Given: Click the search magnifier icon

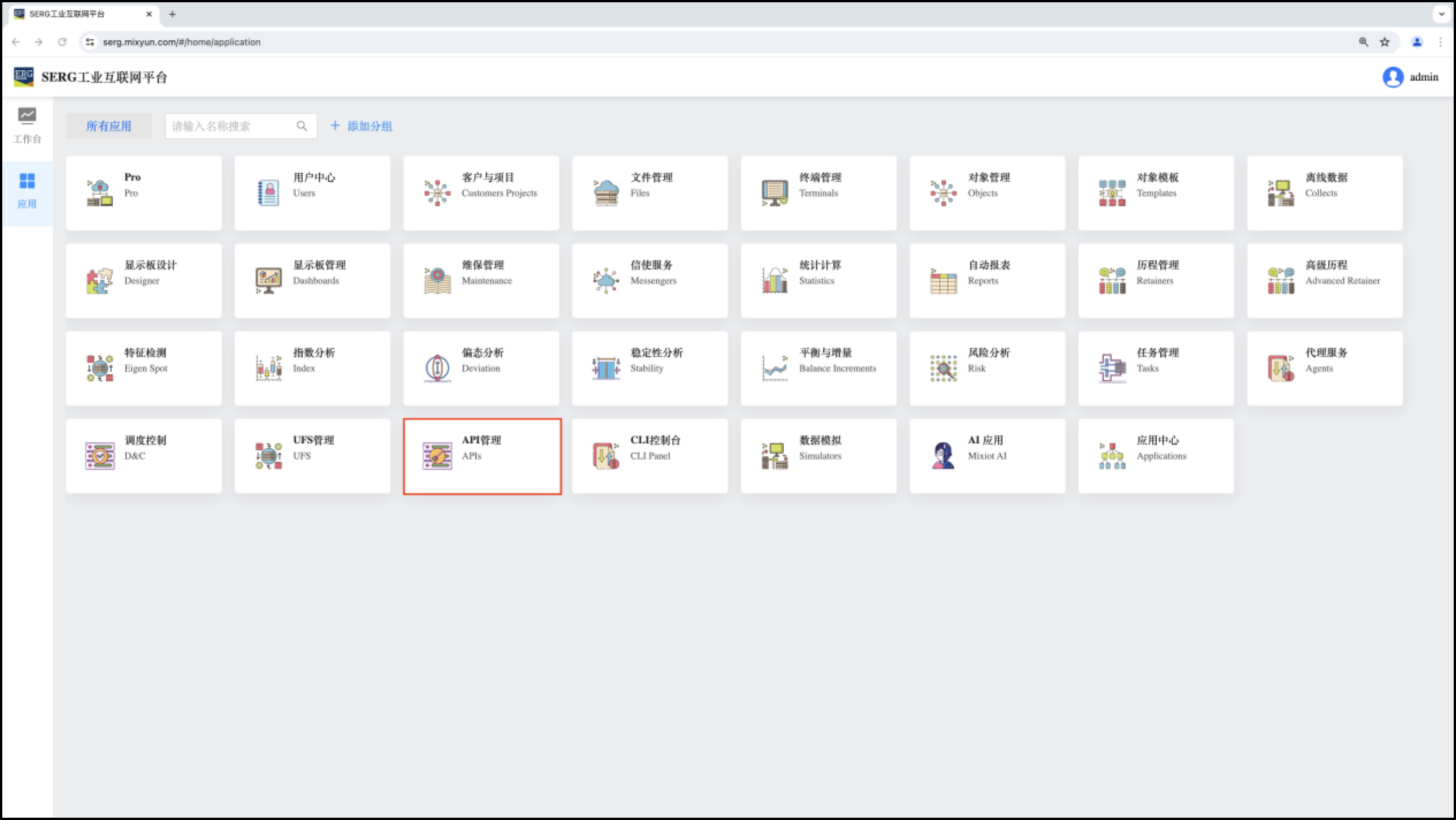Looking at the screenshot, I should (x=302, y=126).
